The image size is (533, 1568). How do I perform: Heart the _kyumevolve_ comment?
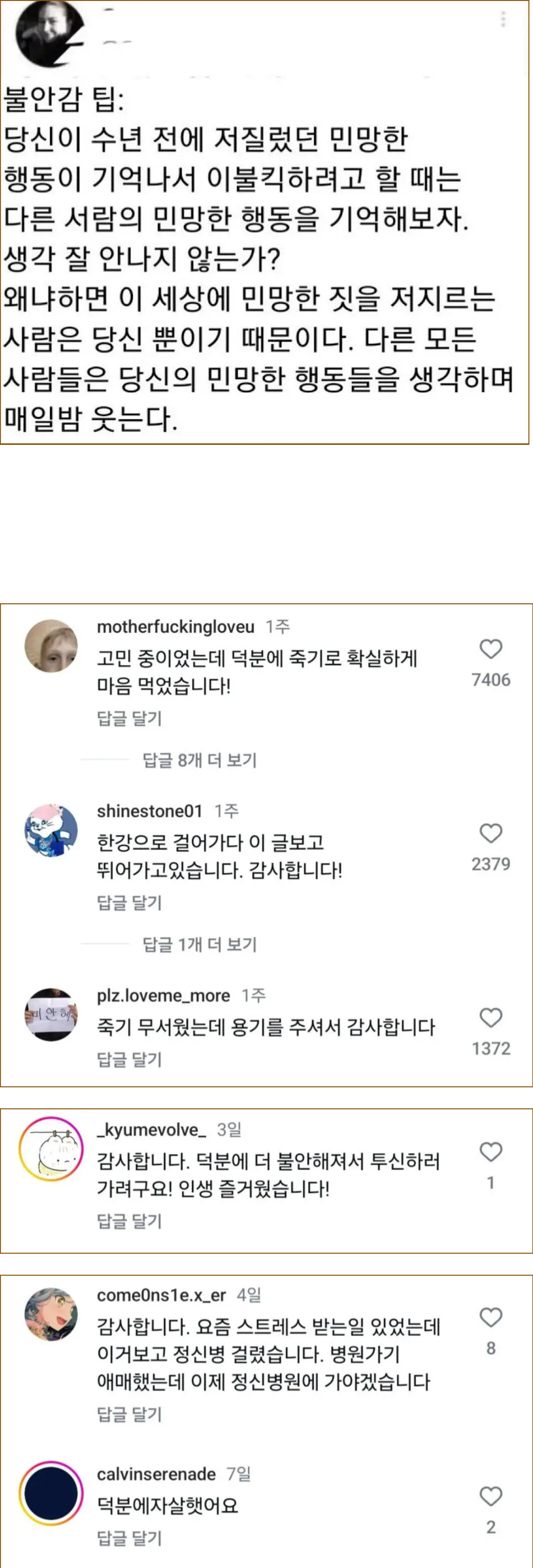click(x=490, y=1152)
